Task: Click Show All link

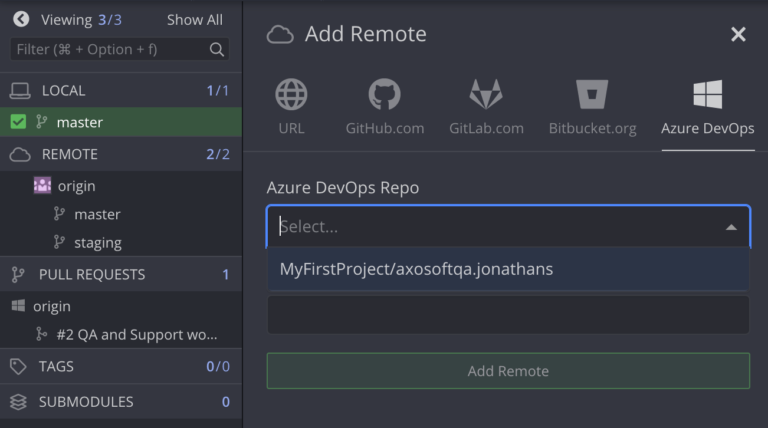Action: coord(194,19)
